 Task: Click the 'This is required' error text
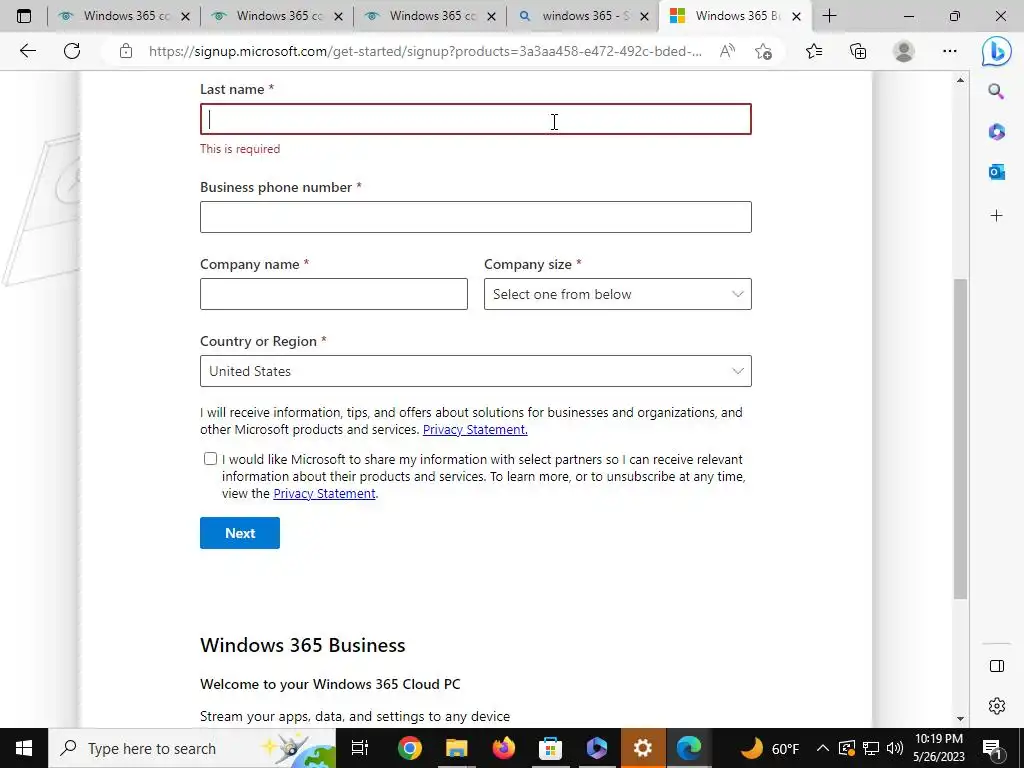(x=240, y=149)
